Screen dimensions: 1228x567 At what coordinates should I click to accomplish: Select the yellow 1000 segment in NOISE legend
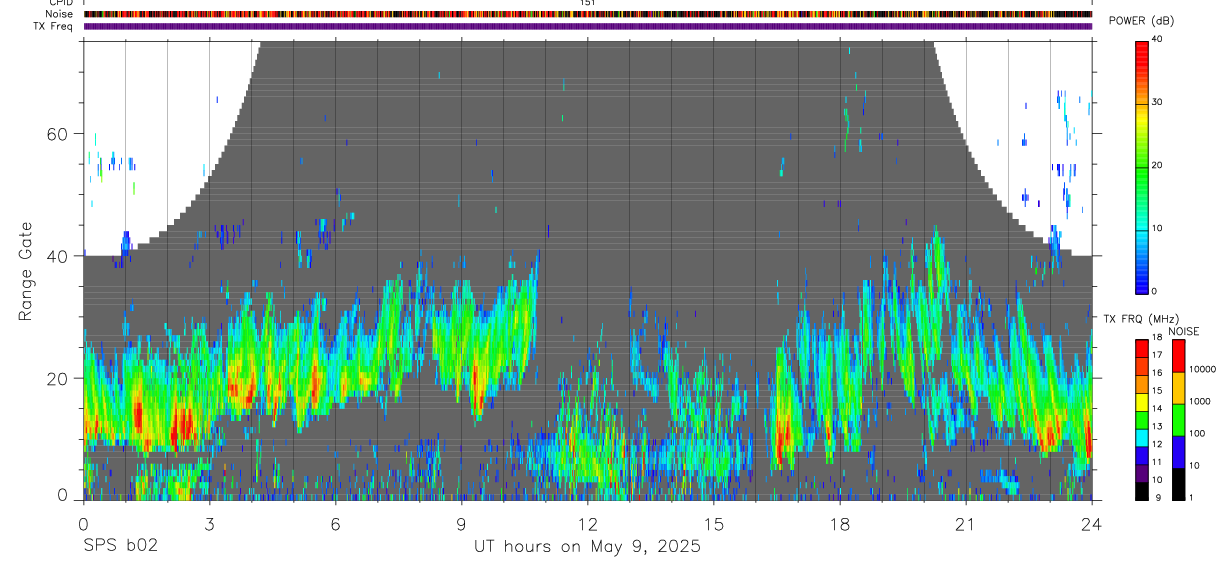[x=1178, y=388]
